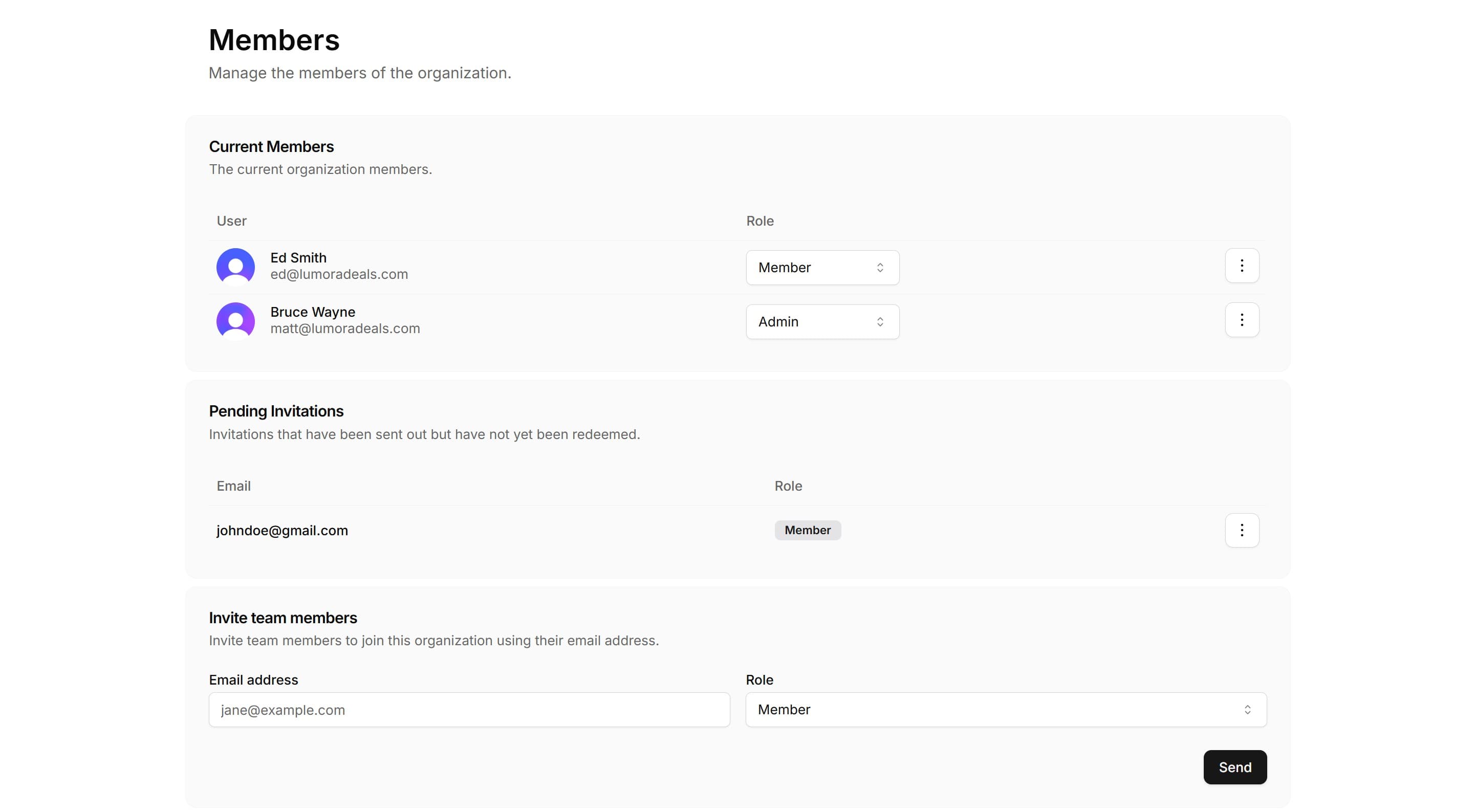This screenshot has width=1475, height=812.
Task: Click the Email header in Pending Invitations
Action: pos(233,486)
